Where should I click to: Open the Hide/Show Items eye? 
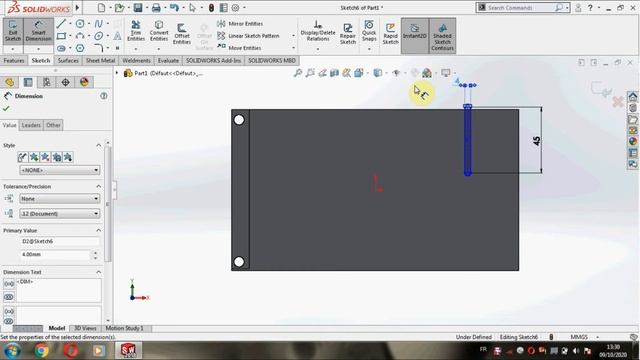click(x=396, y=73)
